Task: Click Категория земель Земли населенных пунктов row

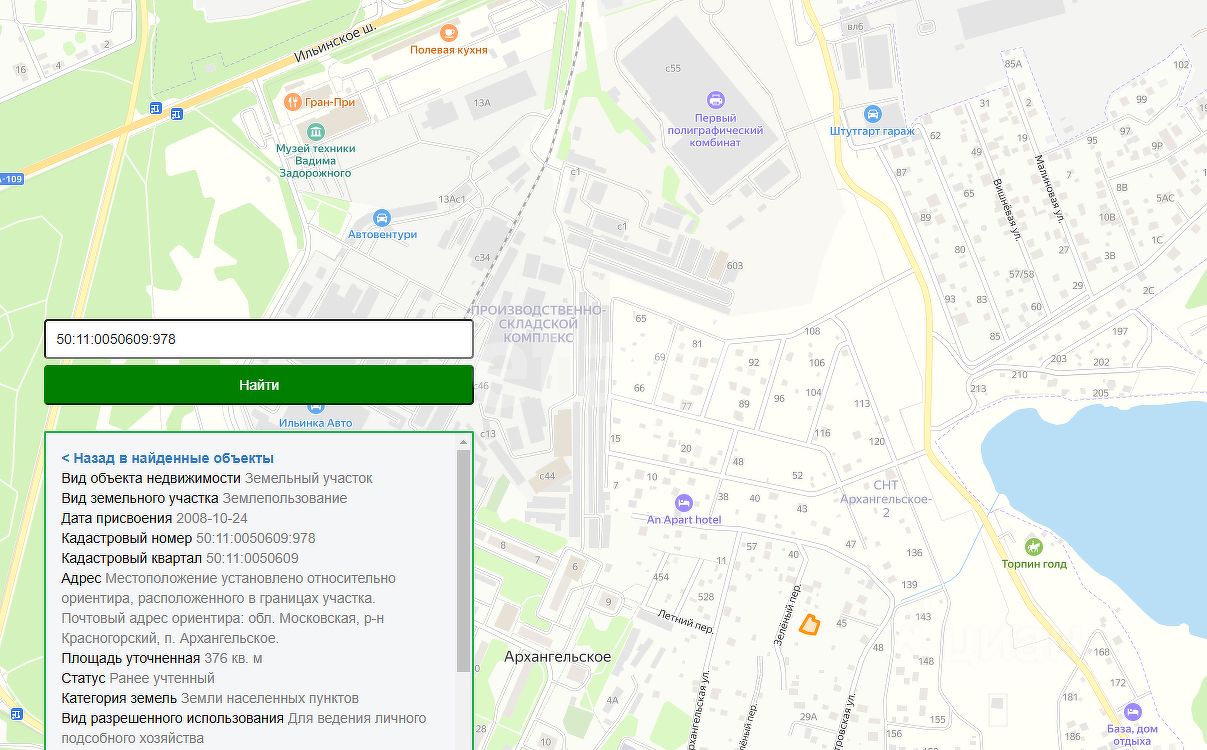Action: coord(210,698)
